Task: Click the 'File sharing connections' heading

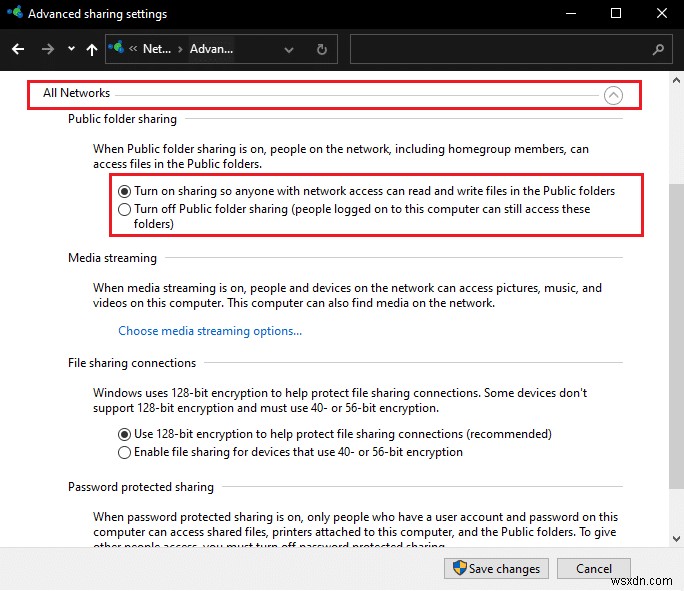Action: 132,363
